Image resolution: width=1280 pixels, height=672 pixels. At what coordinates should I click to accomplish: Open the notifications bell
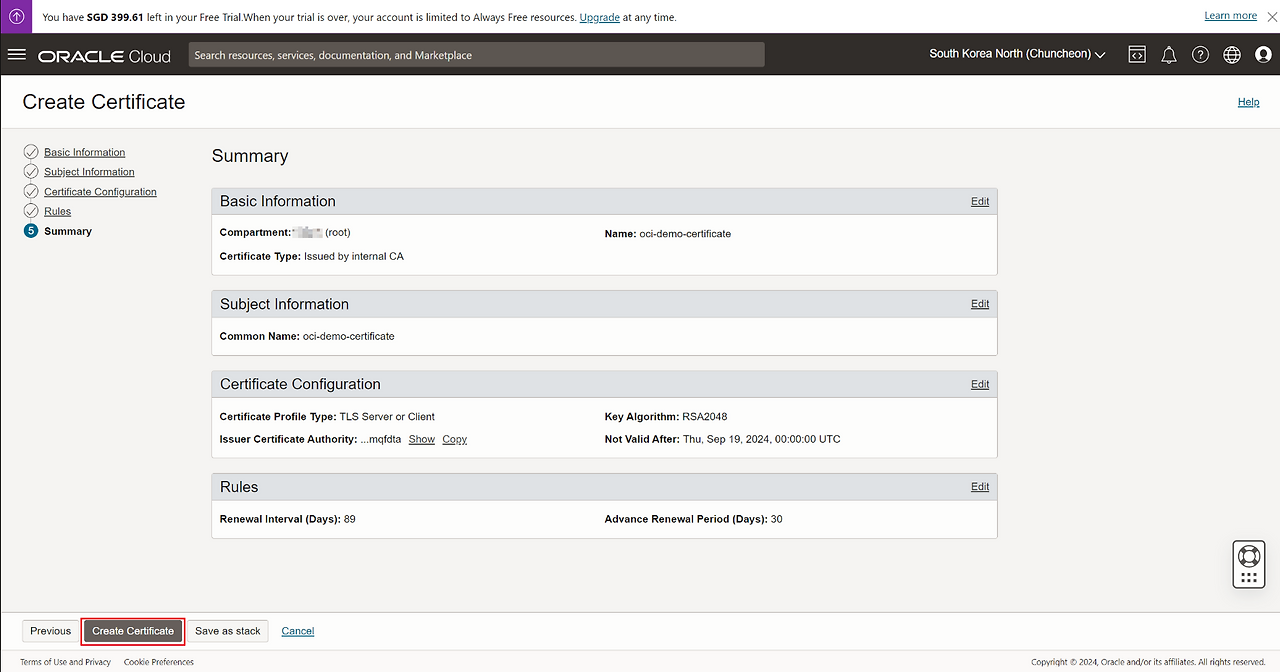click(1168, 55)
